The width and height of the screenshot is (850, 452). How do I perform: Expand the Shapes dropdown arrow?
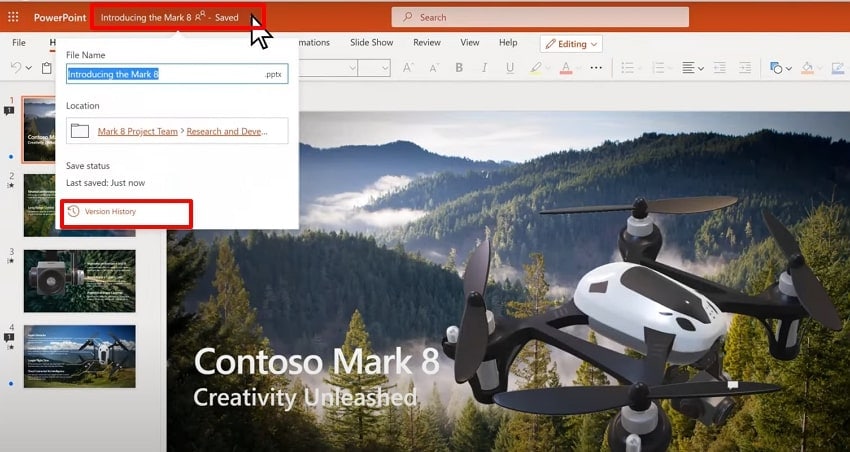pos(789,68)
